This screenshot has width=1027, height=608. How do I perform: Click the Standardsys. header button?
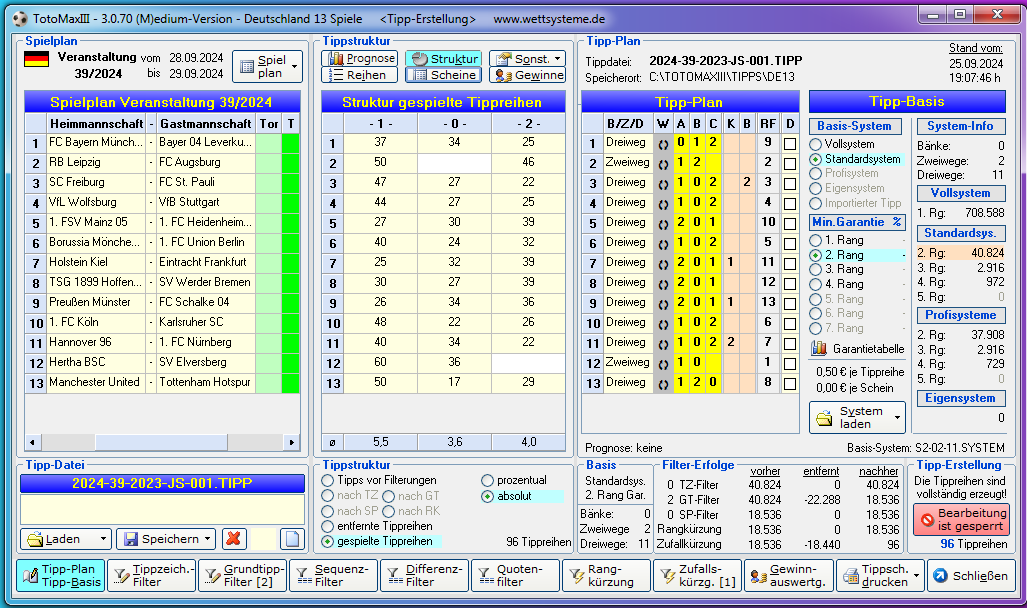(960, 233)
